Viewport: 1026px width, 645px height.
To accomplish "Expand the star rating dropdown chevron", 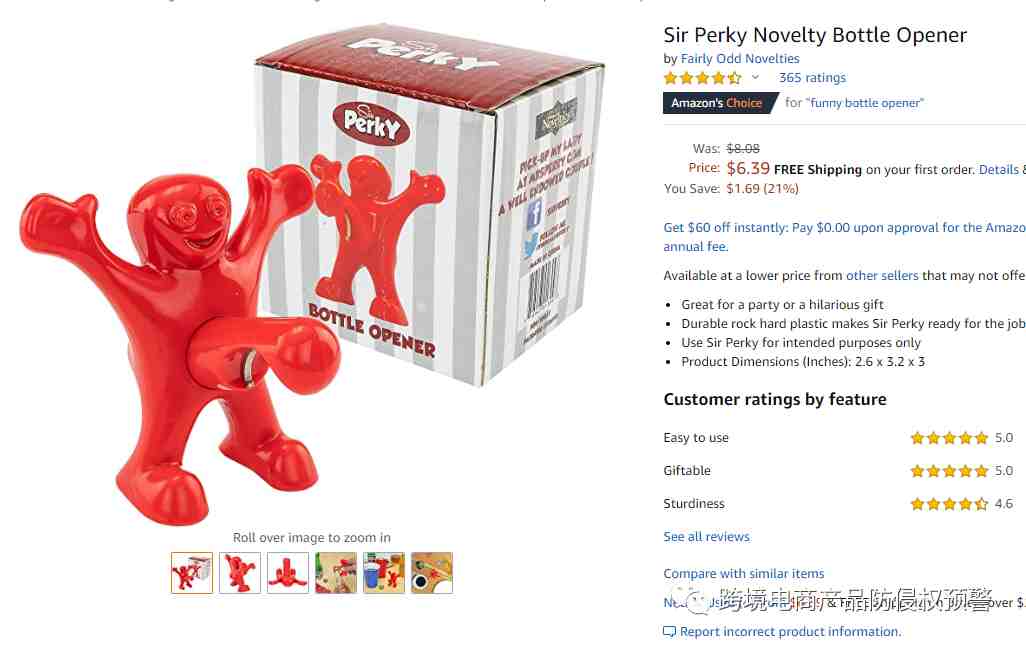I will point(755,78).
